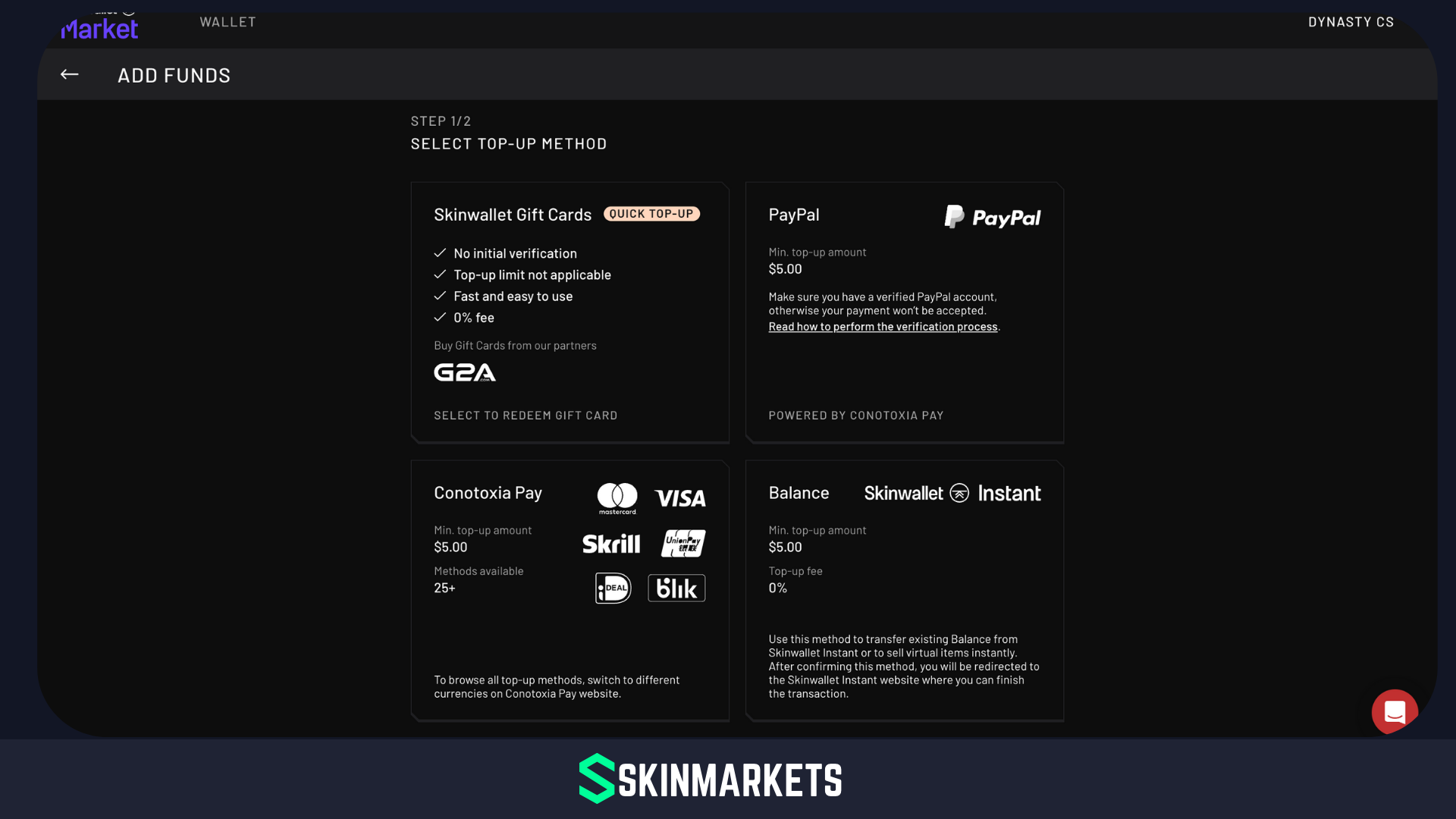The width and height of the screenshot is (1456, 819).
Task: Open the chat support bubble
Action: click(x=1395, y=712)
